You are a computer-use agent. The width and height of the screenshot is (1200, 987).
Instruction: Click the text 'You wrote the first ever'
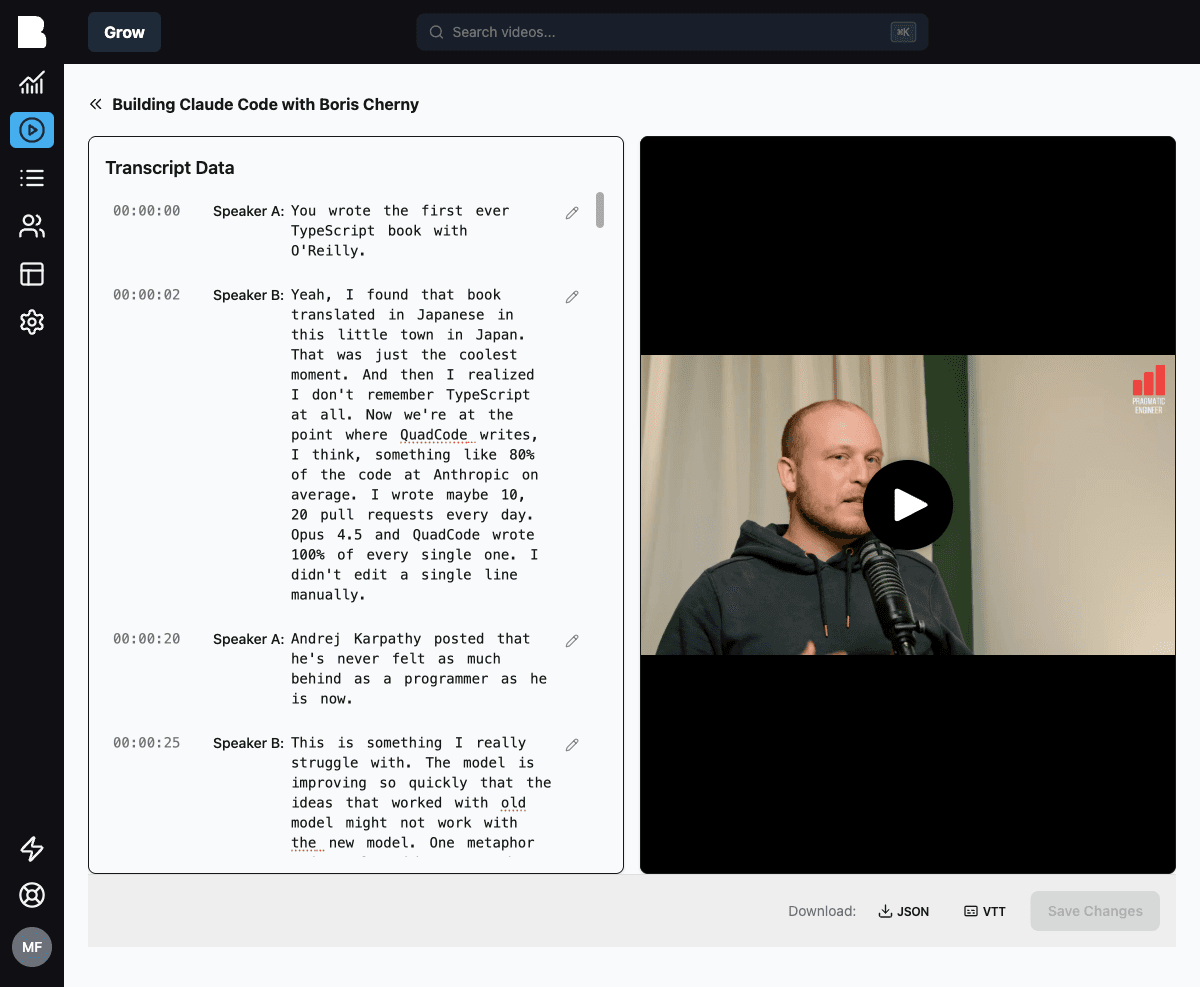pos(400,211)
